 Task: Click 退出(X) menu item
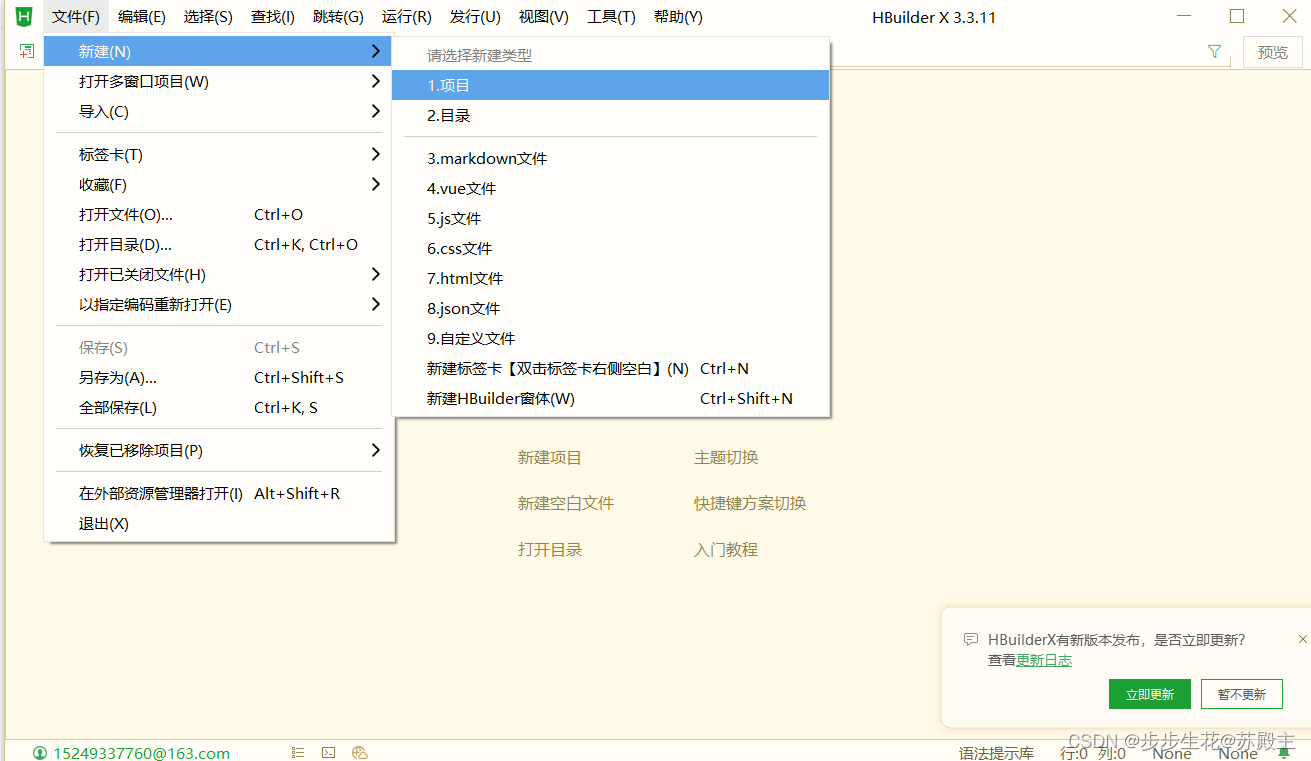tap(218, 523)
